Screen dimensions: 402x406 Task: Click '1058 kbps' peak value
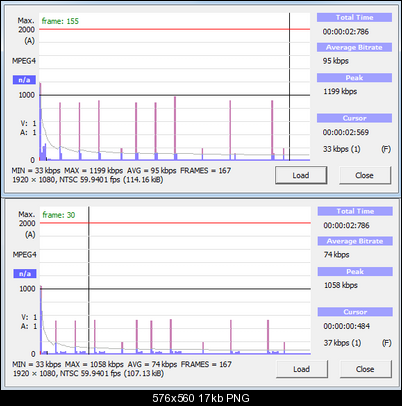[x=341, y=285]
